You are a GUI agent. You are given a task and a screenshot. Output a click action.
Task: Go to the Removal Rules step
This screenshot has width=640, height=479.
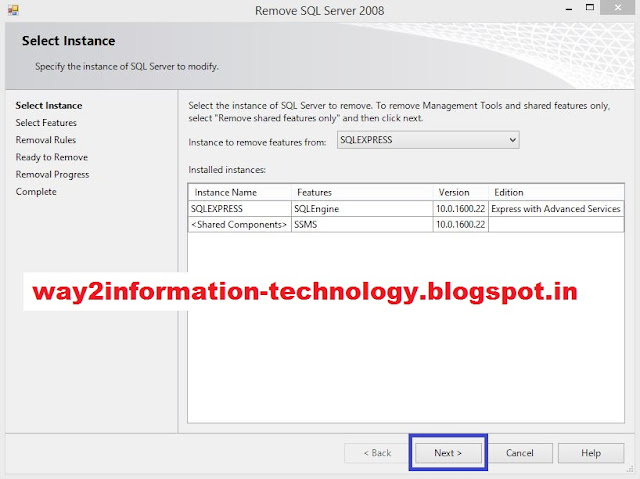(46, 140)
